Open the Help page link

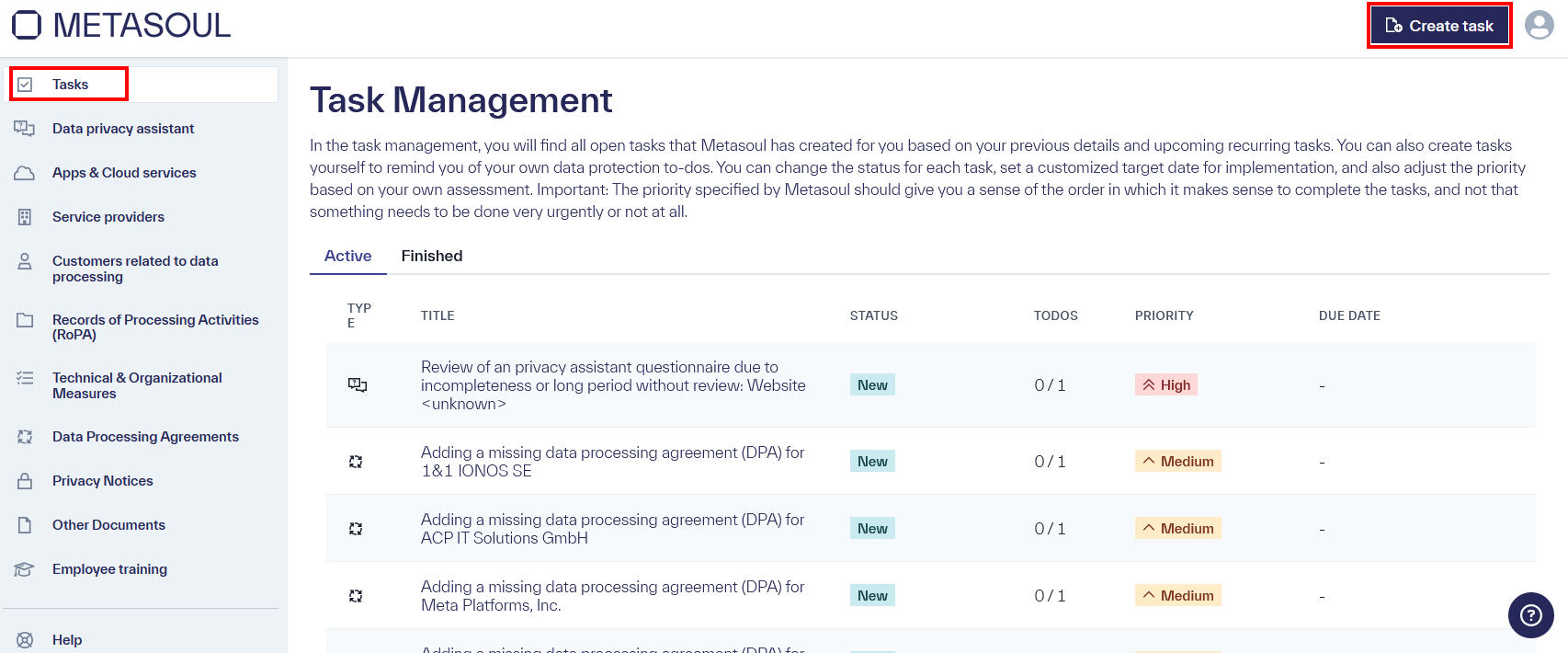pos(67,640)
